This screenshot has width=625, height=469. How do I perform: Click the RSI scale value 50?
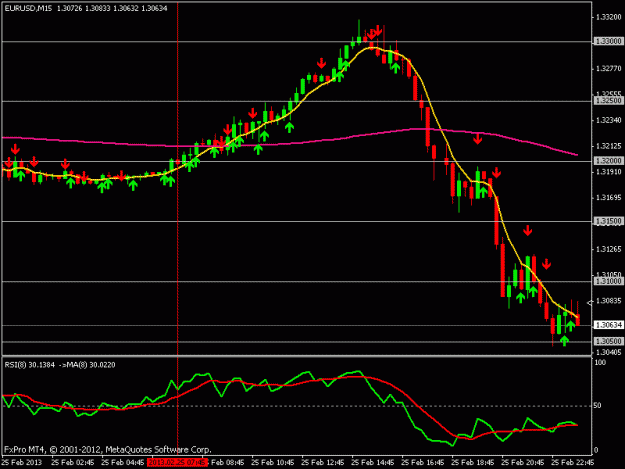pyautogui.click(x=597, y=406)
